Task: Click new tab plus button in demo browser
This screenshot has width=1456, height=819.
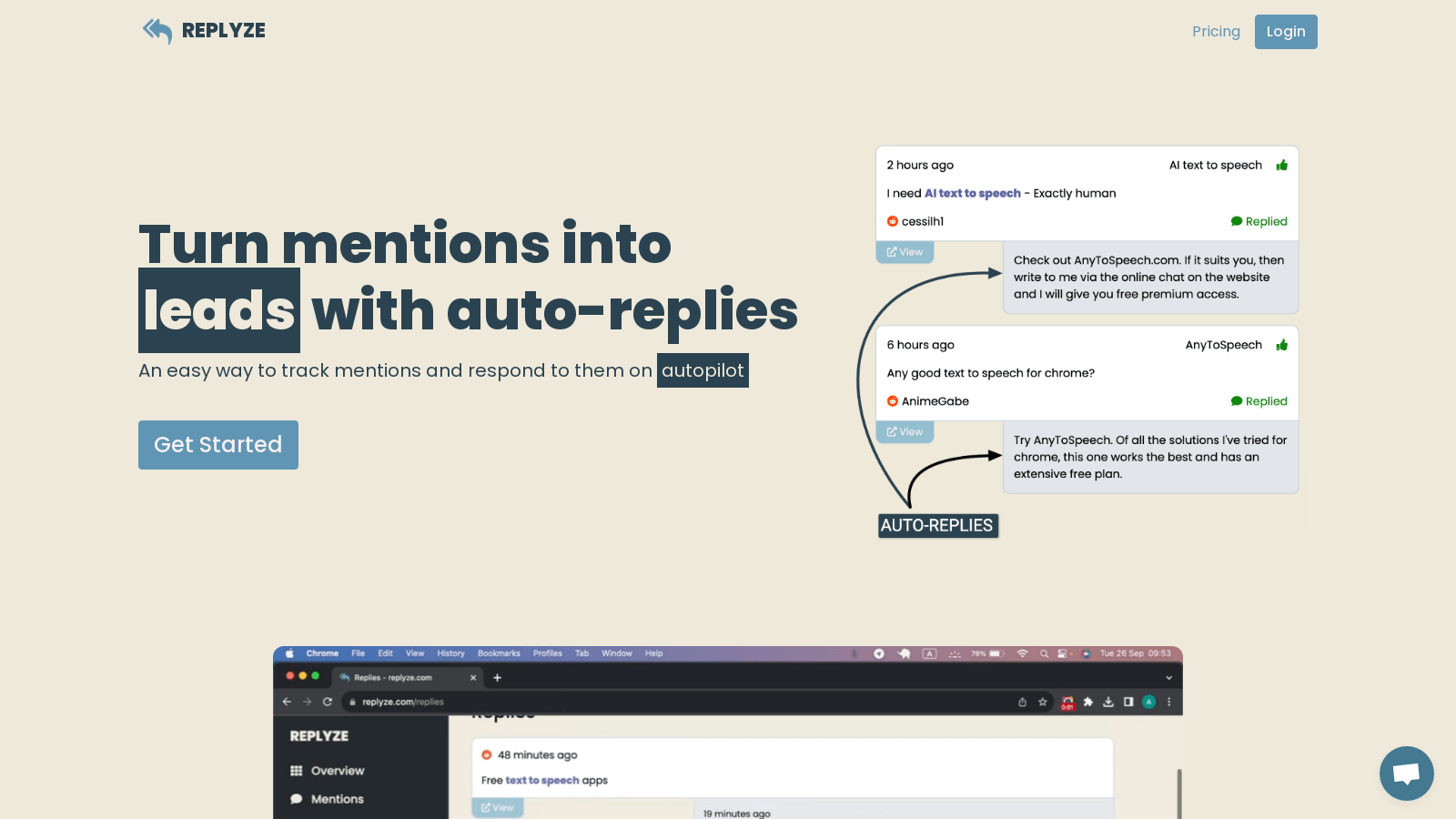Action: (x=497, y=678)
